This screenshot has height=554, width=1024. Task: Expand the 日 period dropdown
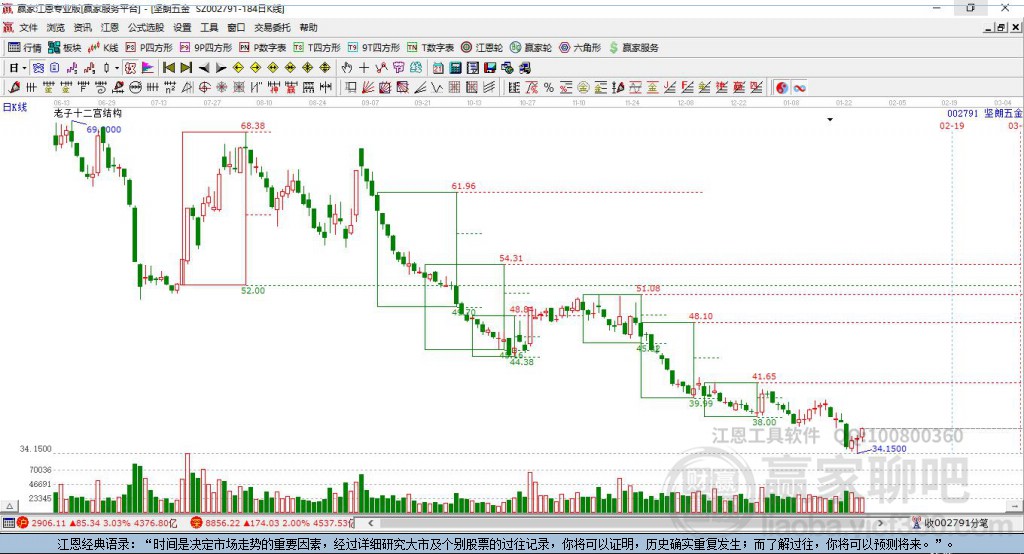24,68
